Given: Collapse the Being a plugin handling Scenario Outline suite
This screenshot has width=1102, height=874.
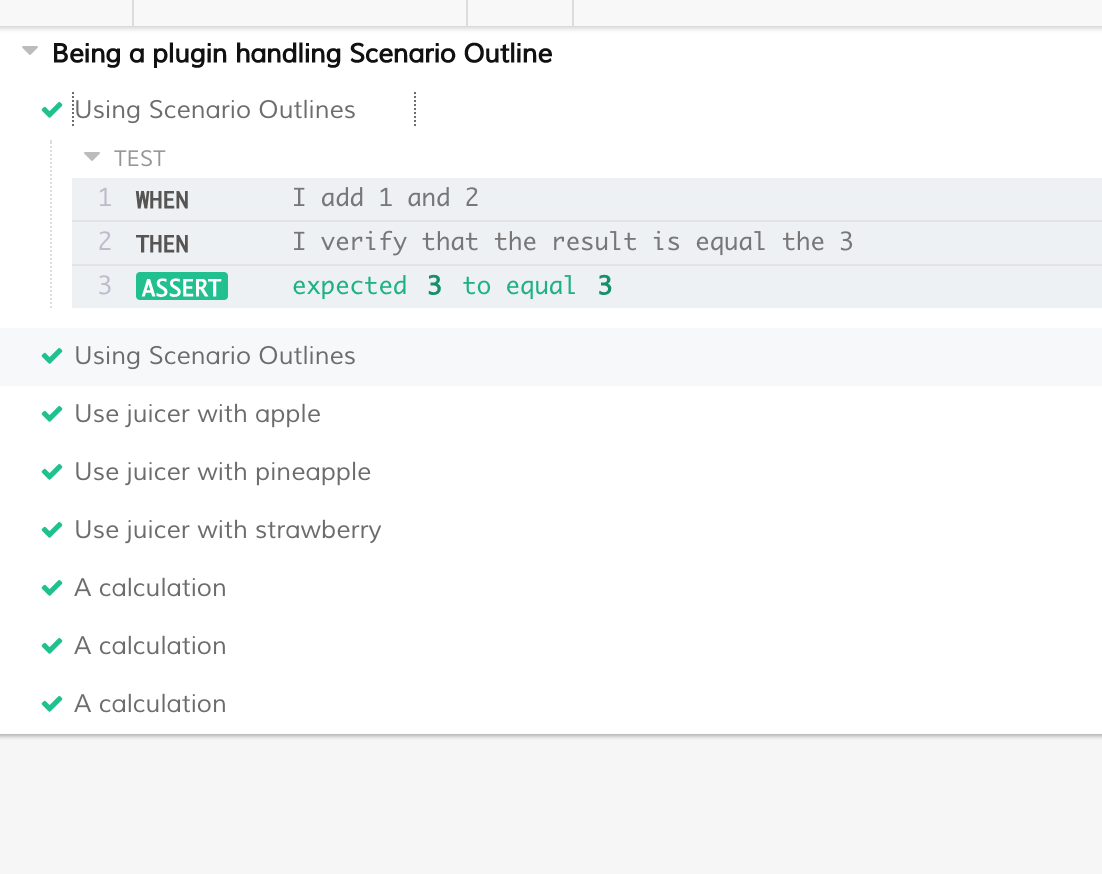Looking at the screenshot, I should 28,52.
